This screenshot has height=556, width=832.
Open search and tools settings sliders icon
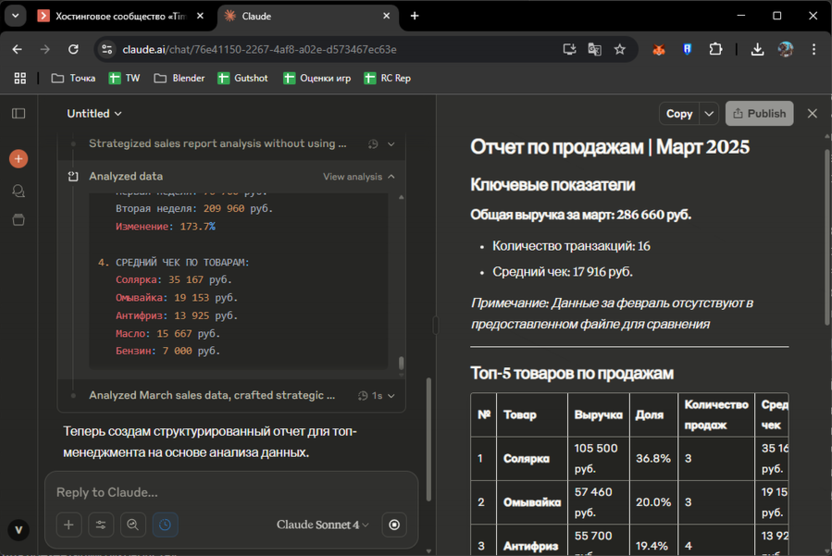(101, 525)
